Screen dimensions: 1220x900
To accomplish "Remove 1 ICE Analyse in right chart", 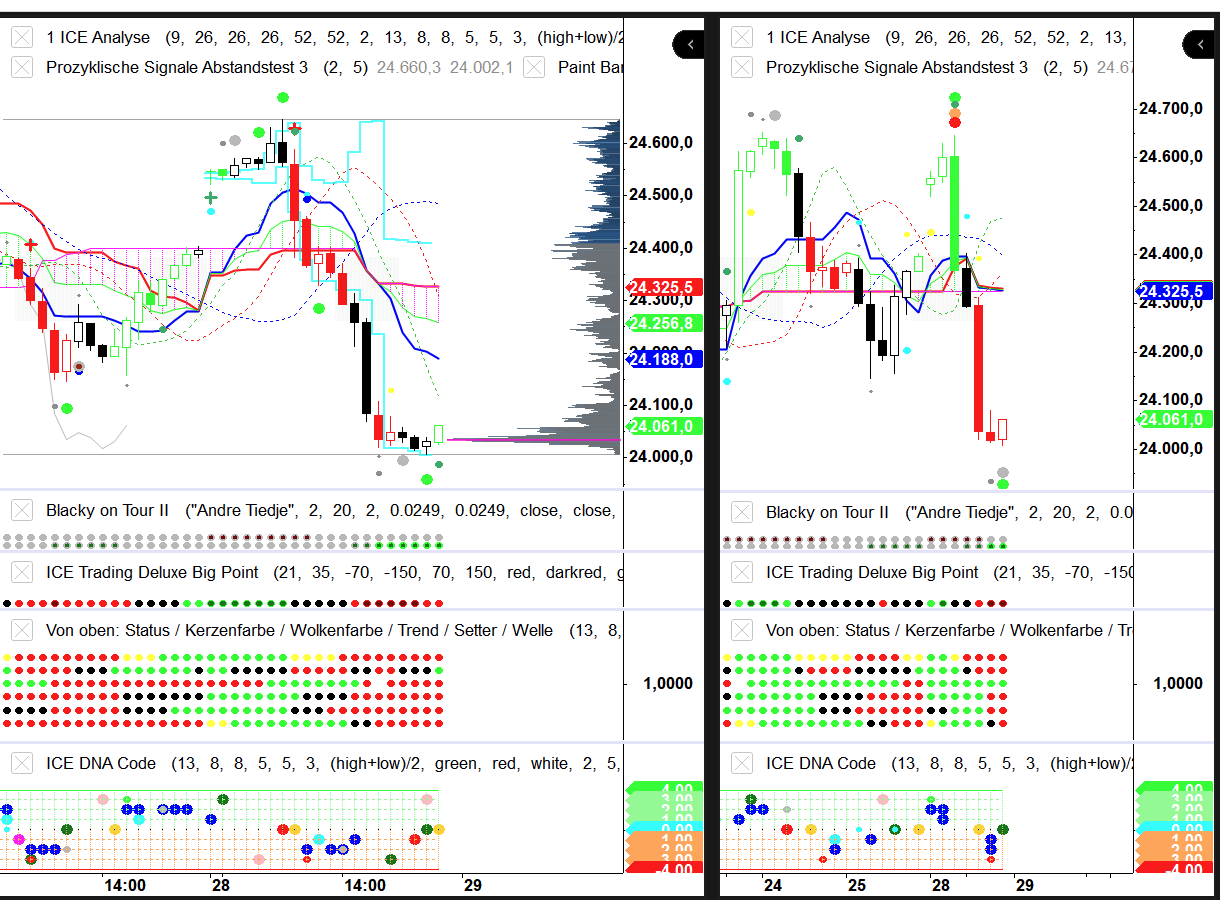I will click(742, 38).
